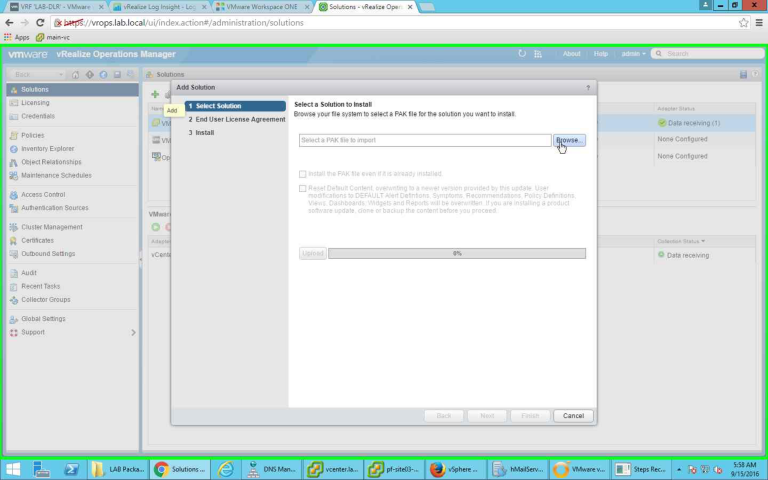Image resolution: width=768 pixels, height=480 pixels.
Task: Open the admin user dropdown menu
Action: point(634,53)
